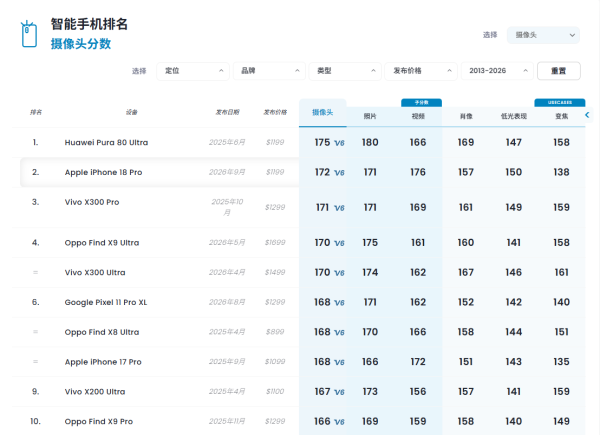600x435 pixels.
Task: Click the 摄像头分数 subtitle heading
Action: tap(81, 44)
